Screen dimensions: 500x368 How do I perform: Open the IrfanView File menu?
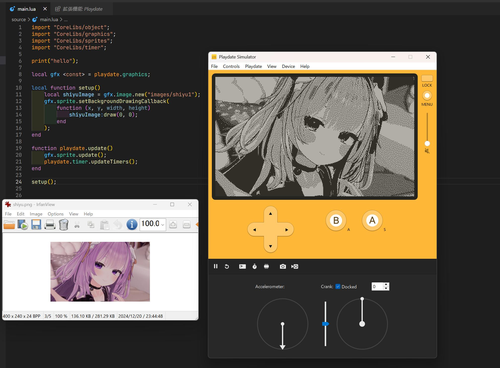[x=8, y=214]
